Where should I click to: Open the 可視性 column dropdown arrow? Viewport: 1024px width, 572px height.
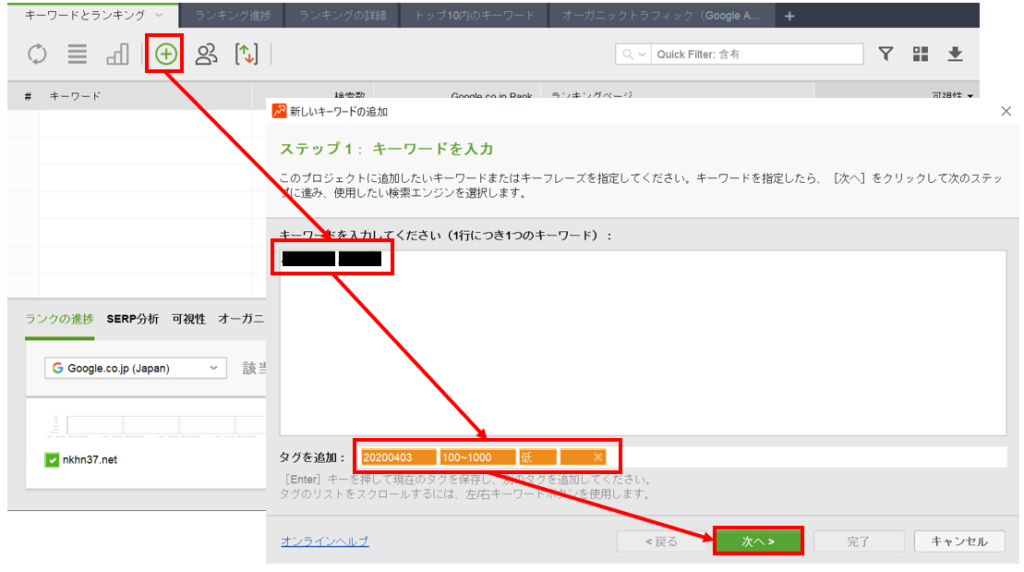click(970, 96)
